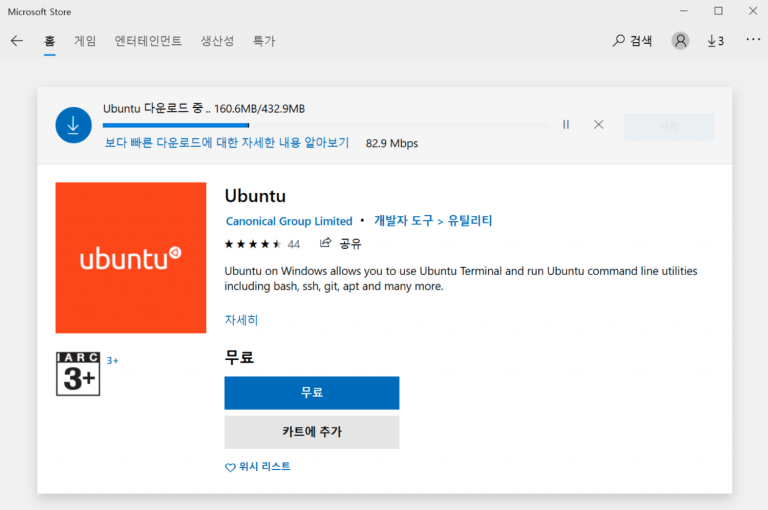768x510 pixels.
Task: Click the disabled 시작 button
Action: 669,127
